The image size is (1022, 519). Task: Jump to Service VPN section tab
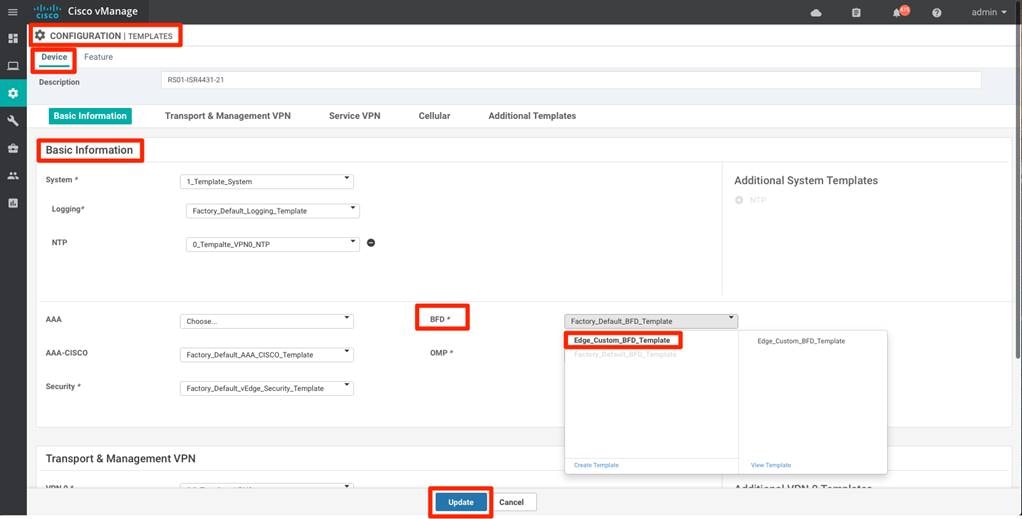(355, 116)
